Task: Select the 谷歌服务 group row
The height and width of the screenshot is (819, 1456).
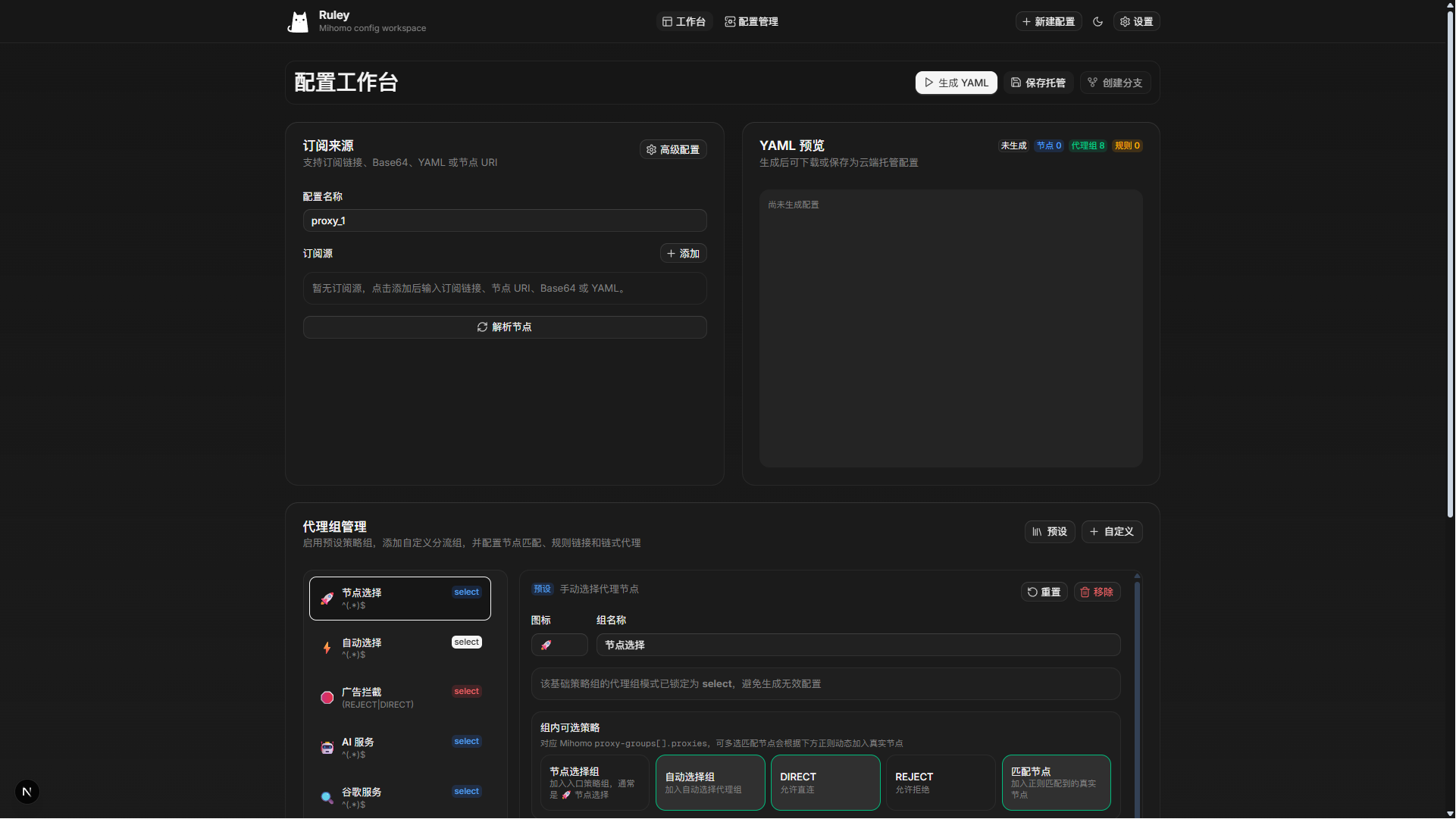Action: tap(399, 798)
